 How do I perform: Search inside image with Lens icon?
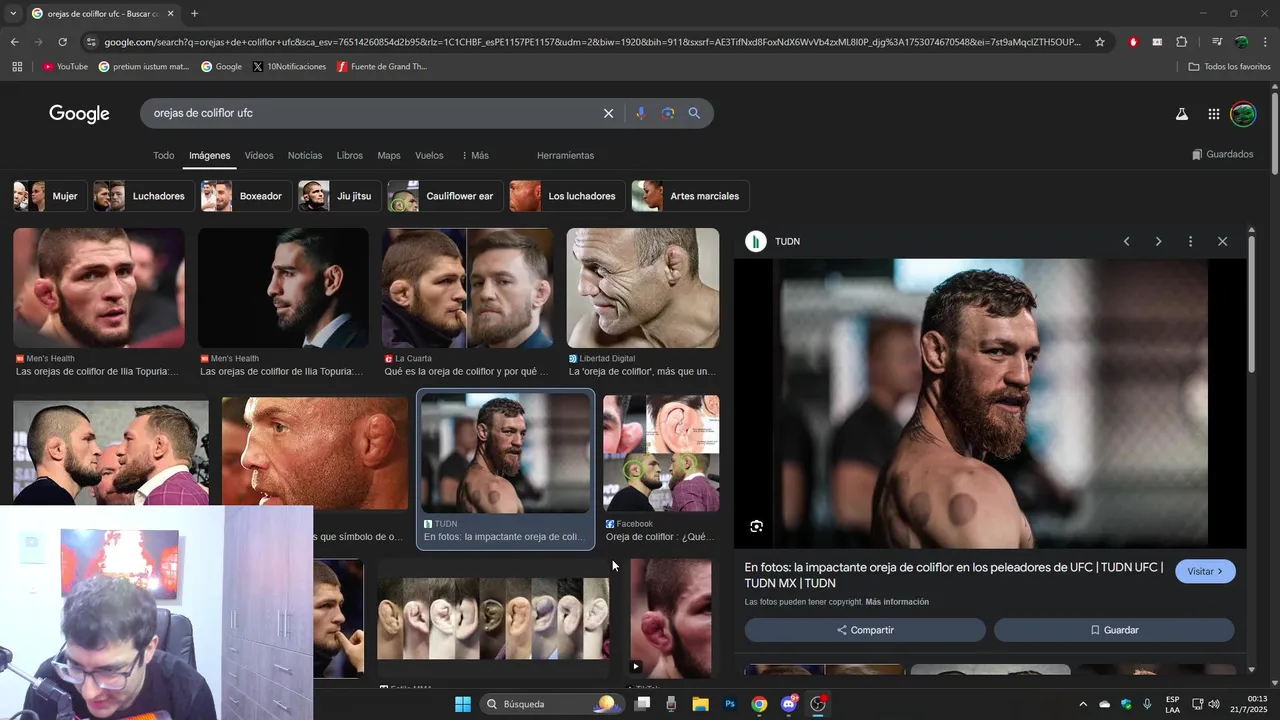coord(756,526)
